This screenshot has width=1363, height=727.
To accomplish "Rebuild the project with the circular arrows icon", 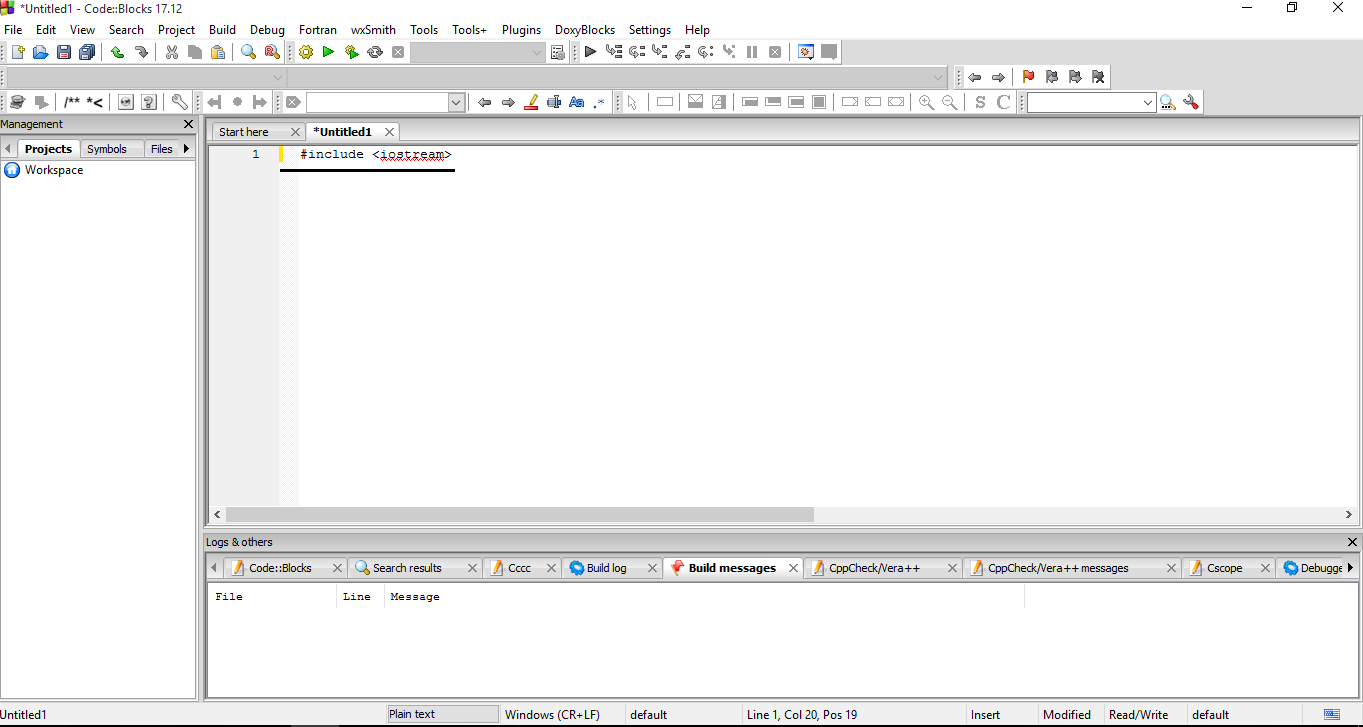I will (x=375, y=51).
